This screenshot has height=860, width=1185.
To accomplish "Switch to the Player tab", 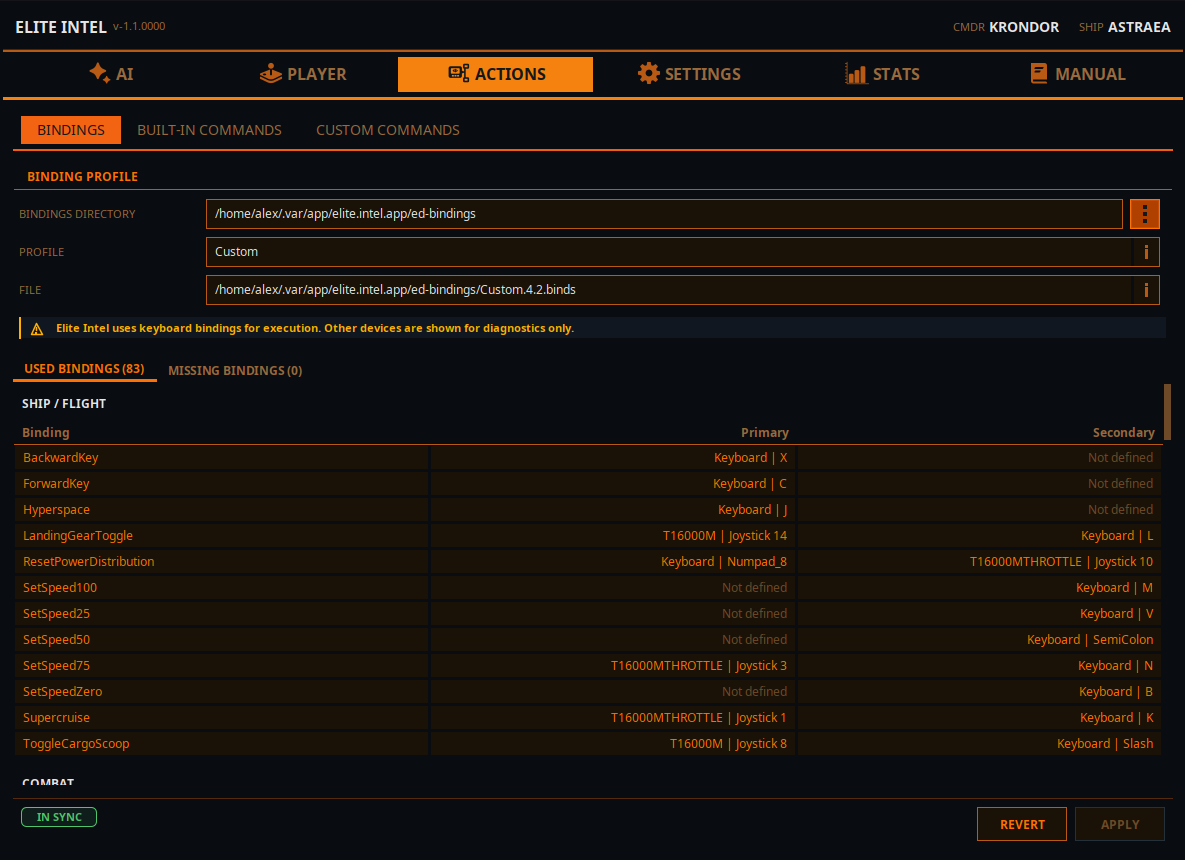I will click(x=303, y=74).
